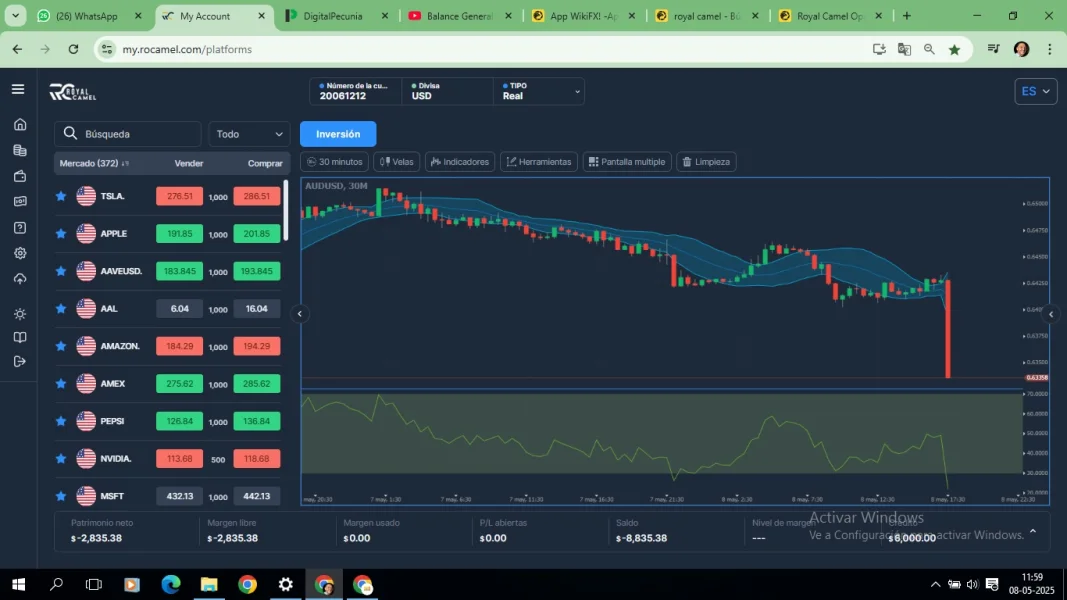Click the cloud upload sidebar icon
The image size is (1067, 600).
pyautogui.click(x=20, y=279)
